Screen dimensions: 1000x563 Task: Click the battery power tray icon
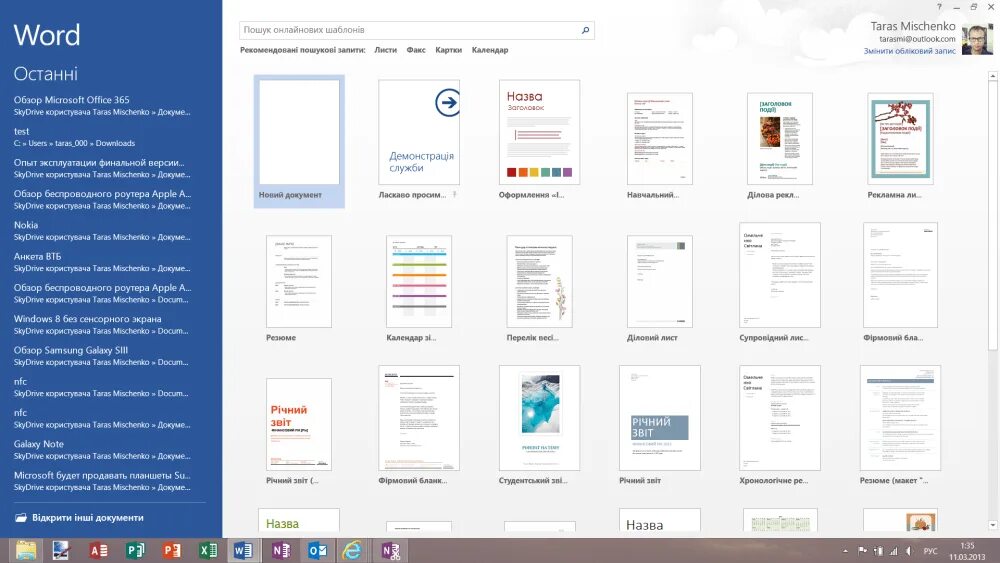(x=878, y=551)
